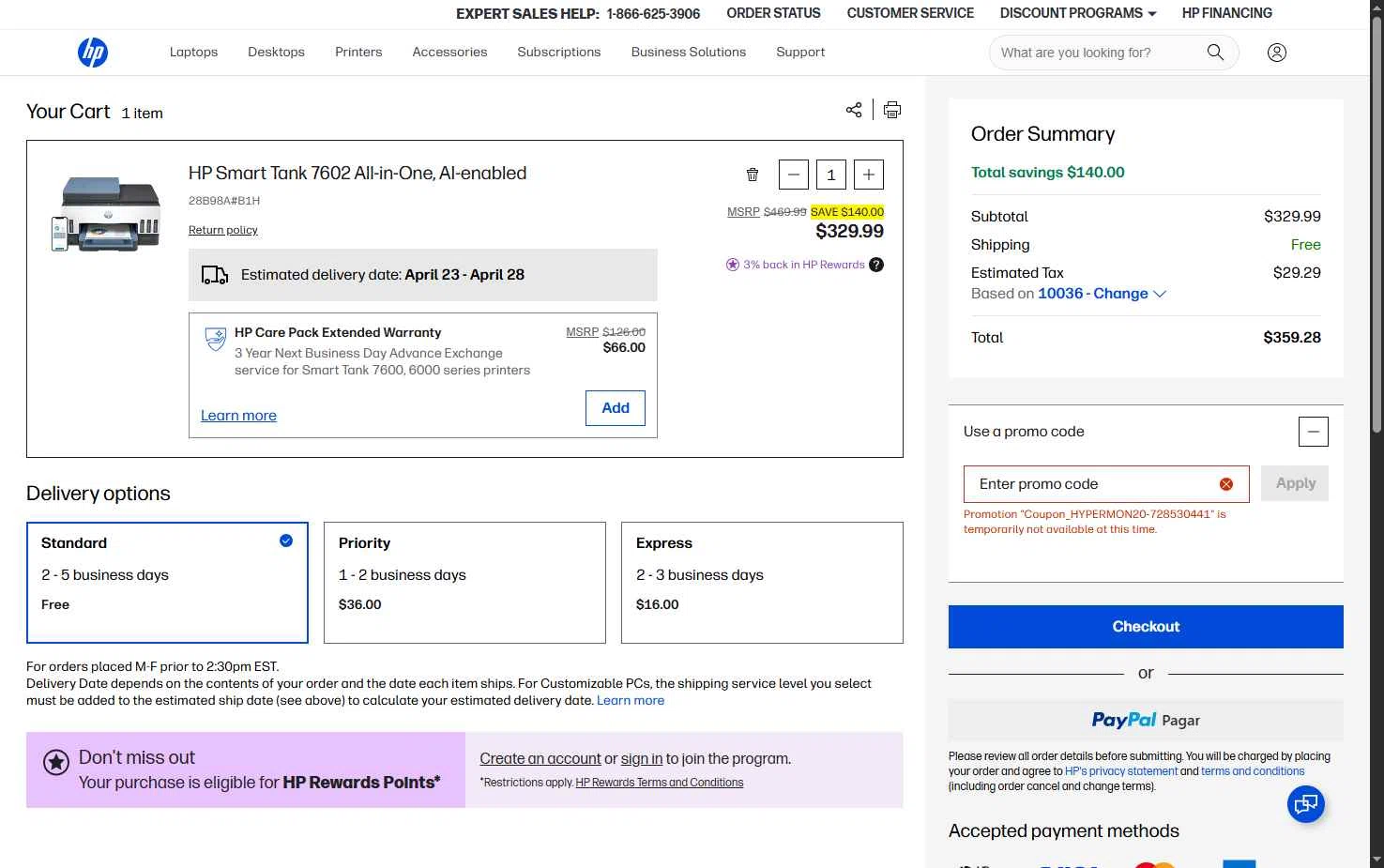Screen dimensions: 1384x868
Task: Open the Return policy link
Action: [223, 230]
